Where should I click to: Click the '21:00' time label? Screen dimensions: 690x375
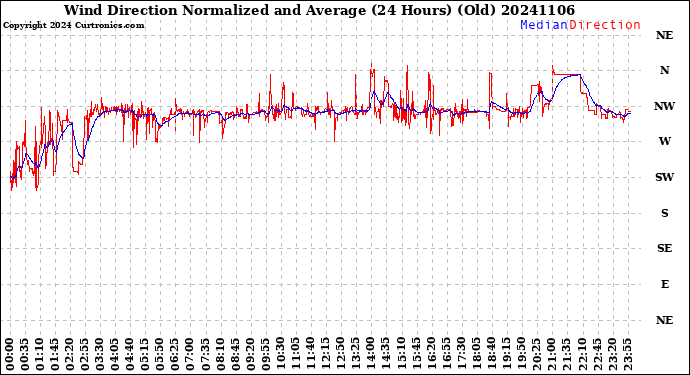tap(552, 354)
